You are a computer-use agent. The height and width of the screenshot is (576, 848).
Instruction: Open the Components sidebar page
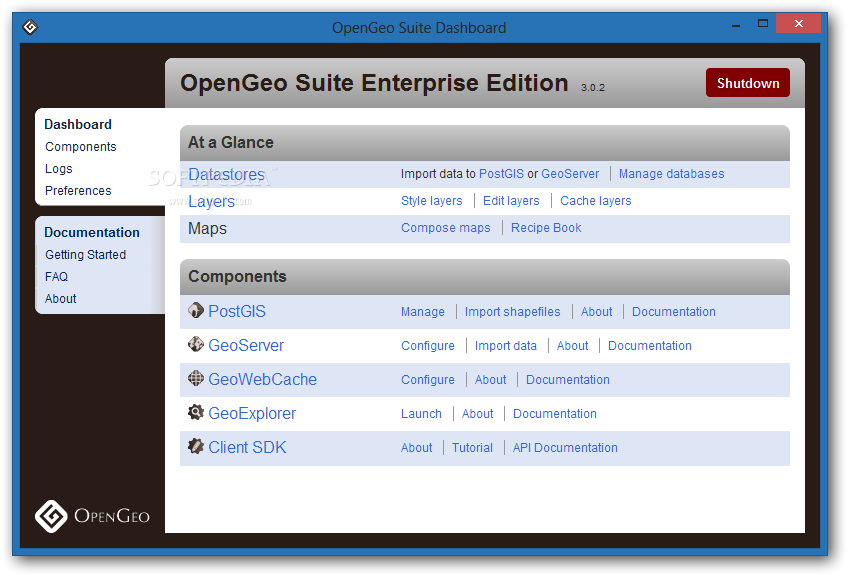(x=81, y=147)
